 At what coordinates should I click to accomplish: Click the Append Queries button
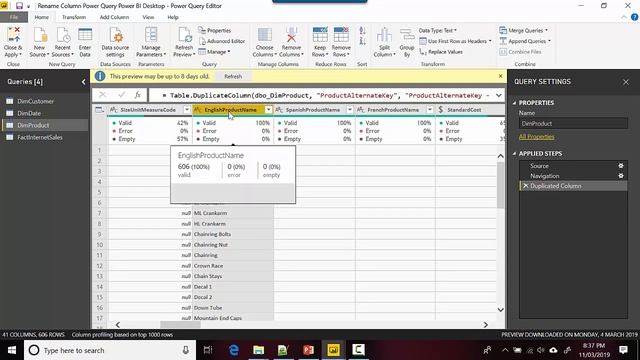point(525,41)
